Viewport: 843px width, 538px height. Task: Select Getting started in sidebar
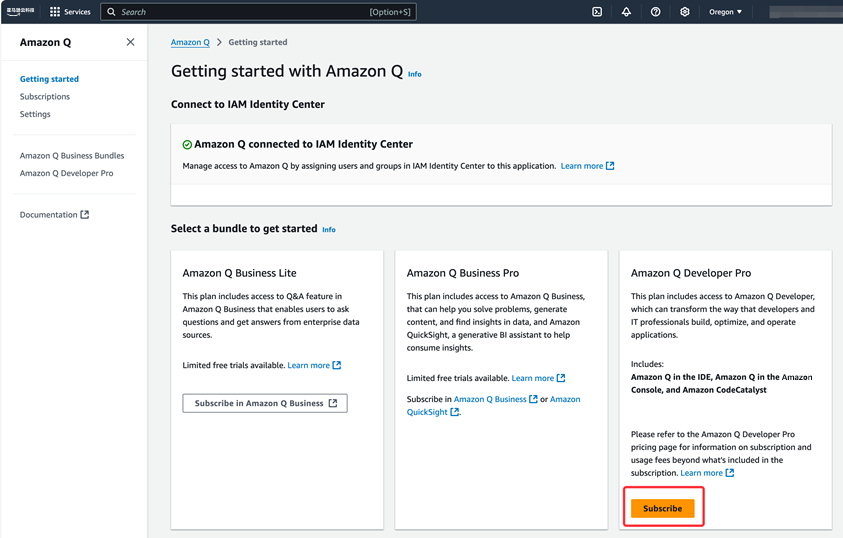coord(49,79)
